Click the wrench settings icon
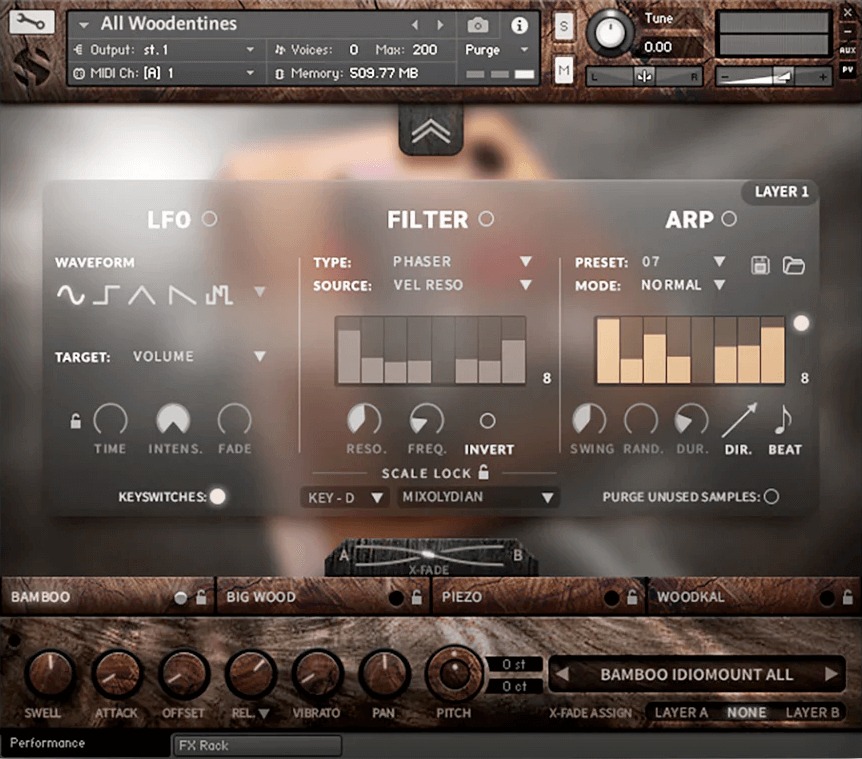 point(32,23)
